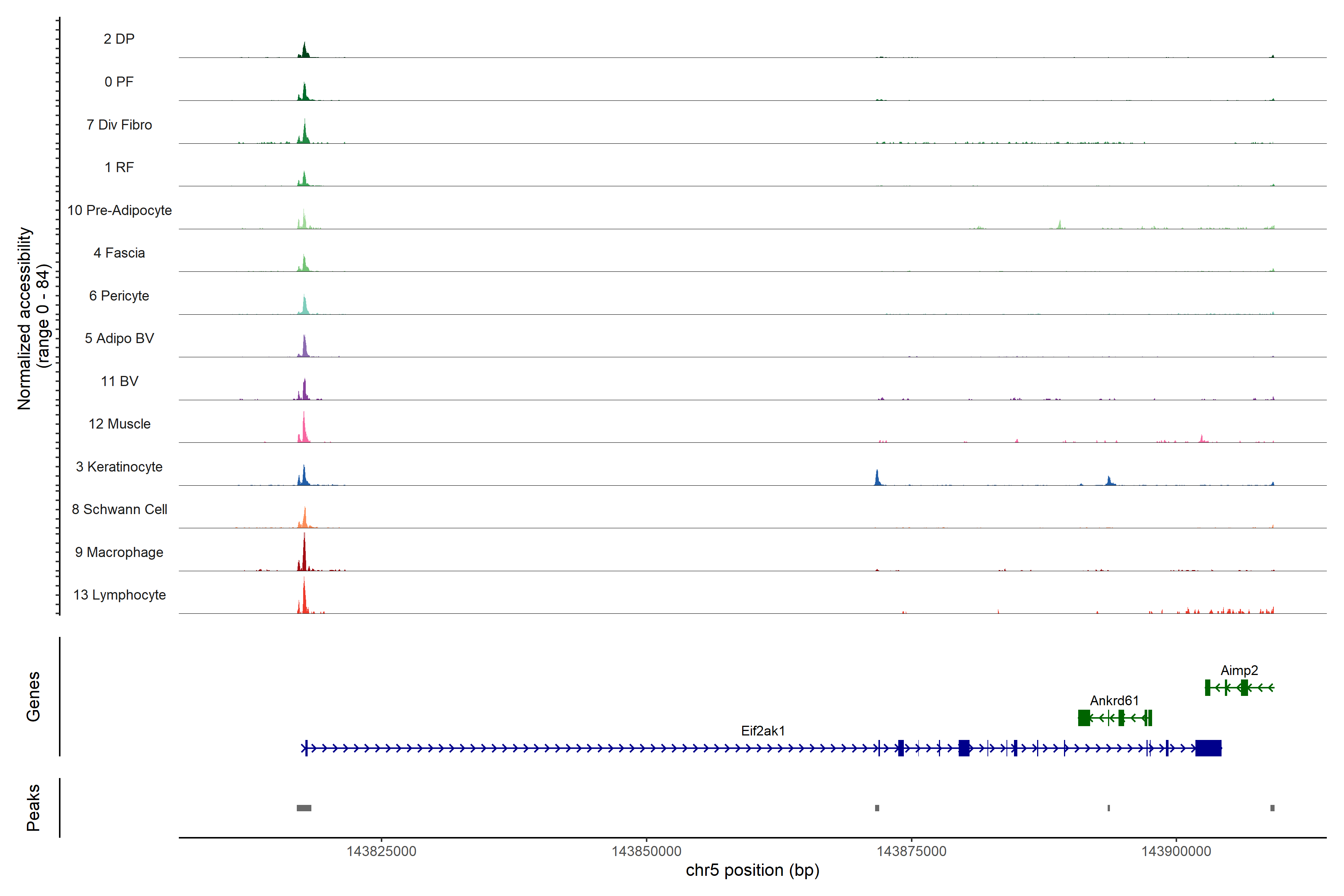Image resolution: width=1344 pixels, height=896 pixels.
Task: Click the 143850000 axis tick label
Action: coord(646,852)
